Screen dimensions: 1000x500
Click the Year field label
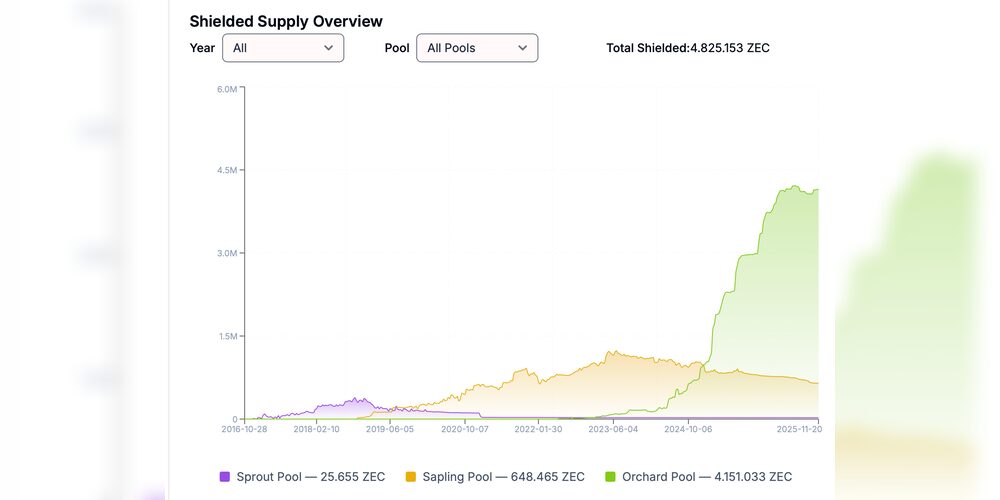[202, 48]
